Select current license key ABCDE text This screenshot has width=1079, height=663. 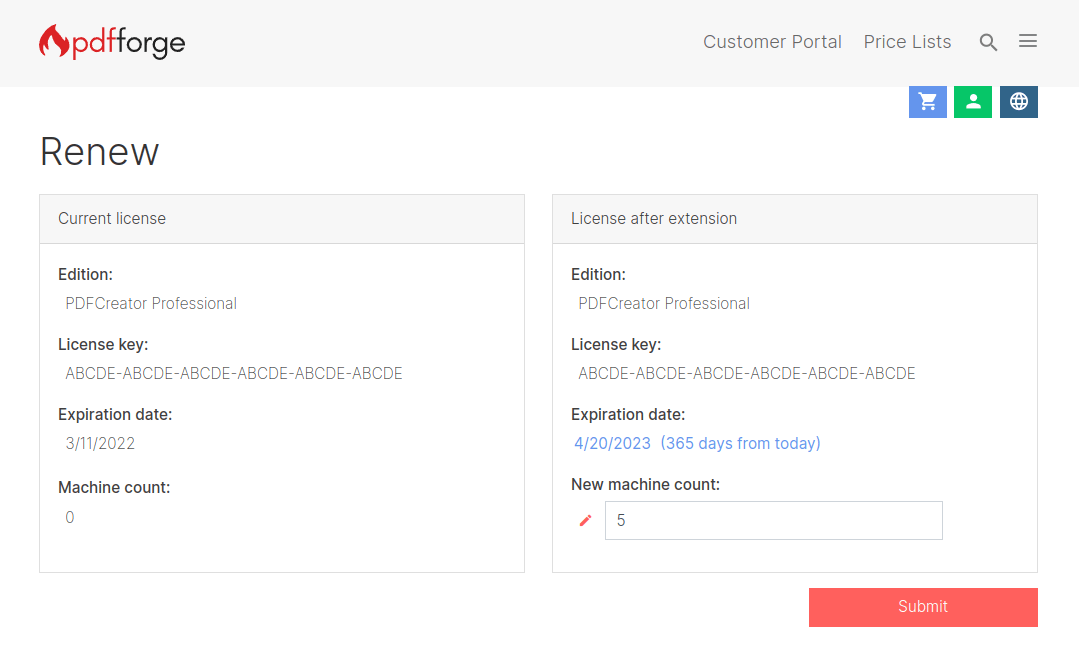coord(233,374)
